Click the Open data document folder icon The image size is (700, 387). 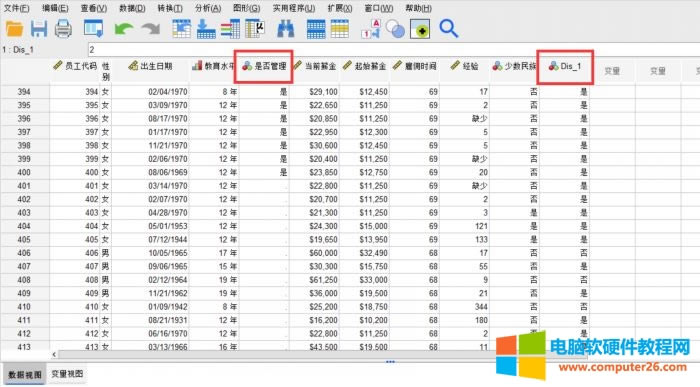(x=14, y=29)
